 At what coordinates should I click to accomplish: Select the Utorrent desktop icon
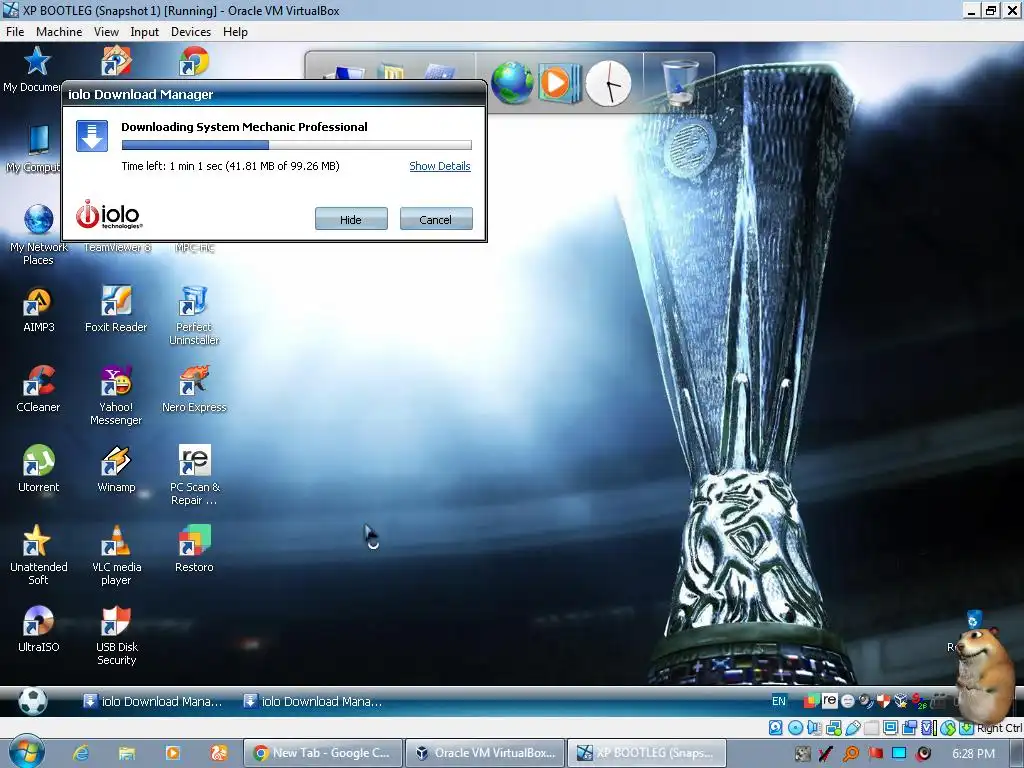39,461
